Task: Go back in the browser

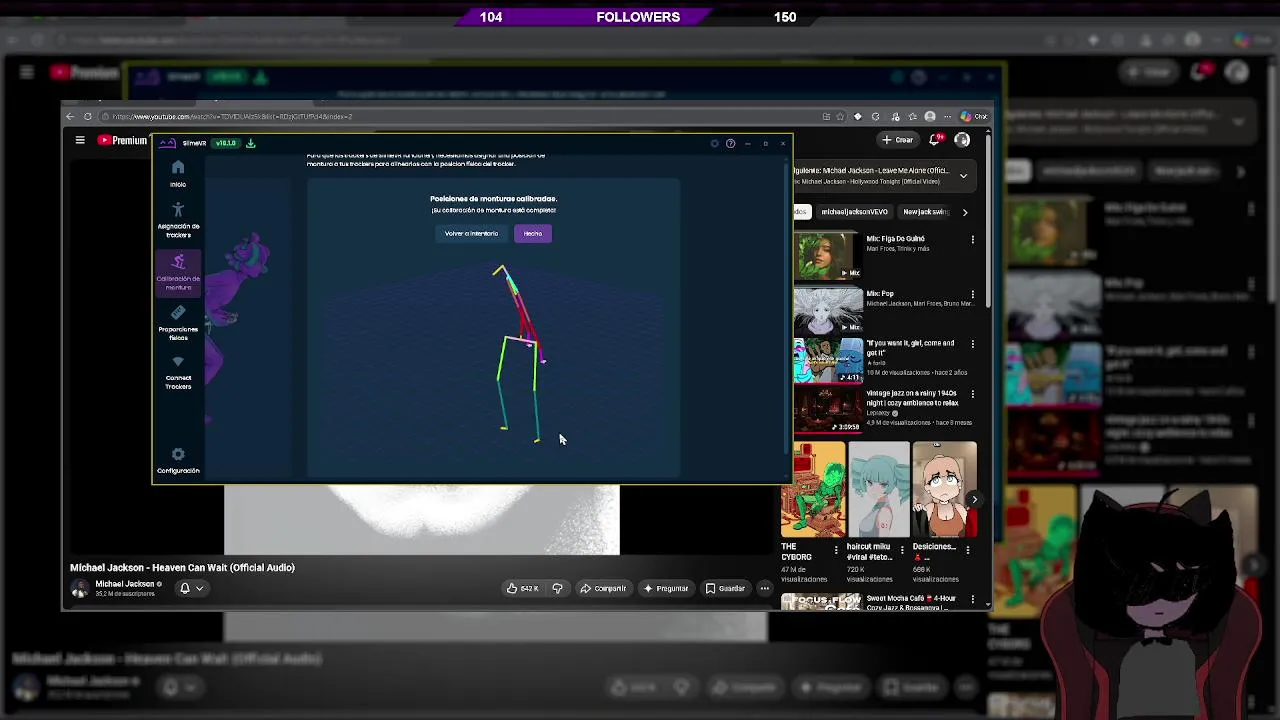Action: coord(70,116)
